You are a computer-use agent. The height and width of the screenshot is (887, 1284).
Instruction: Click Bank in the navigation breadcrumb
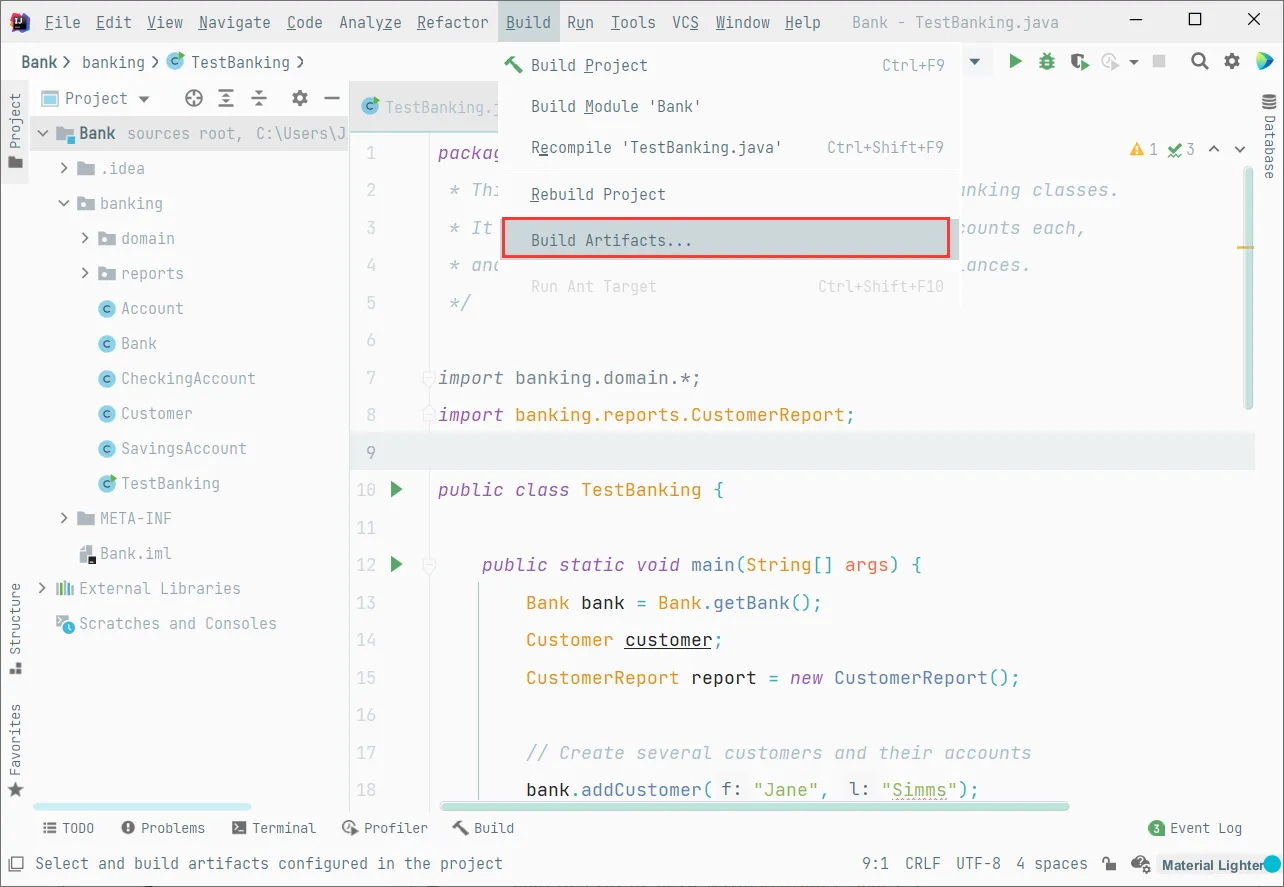[39, 62]
